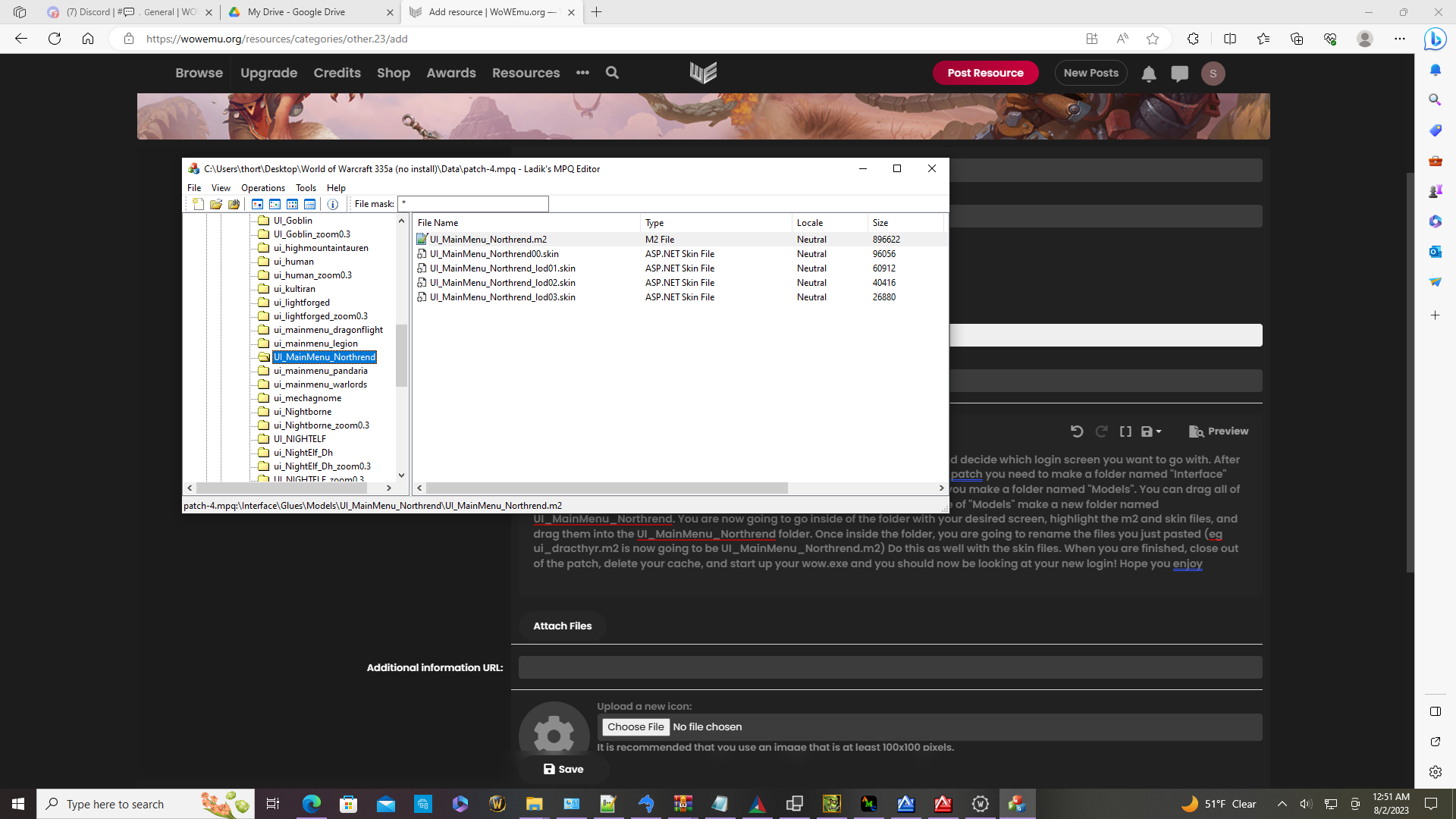Open Tools menu in MPQ Editor
Viewport: 1456px width, 819px height.
[306, 188]
